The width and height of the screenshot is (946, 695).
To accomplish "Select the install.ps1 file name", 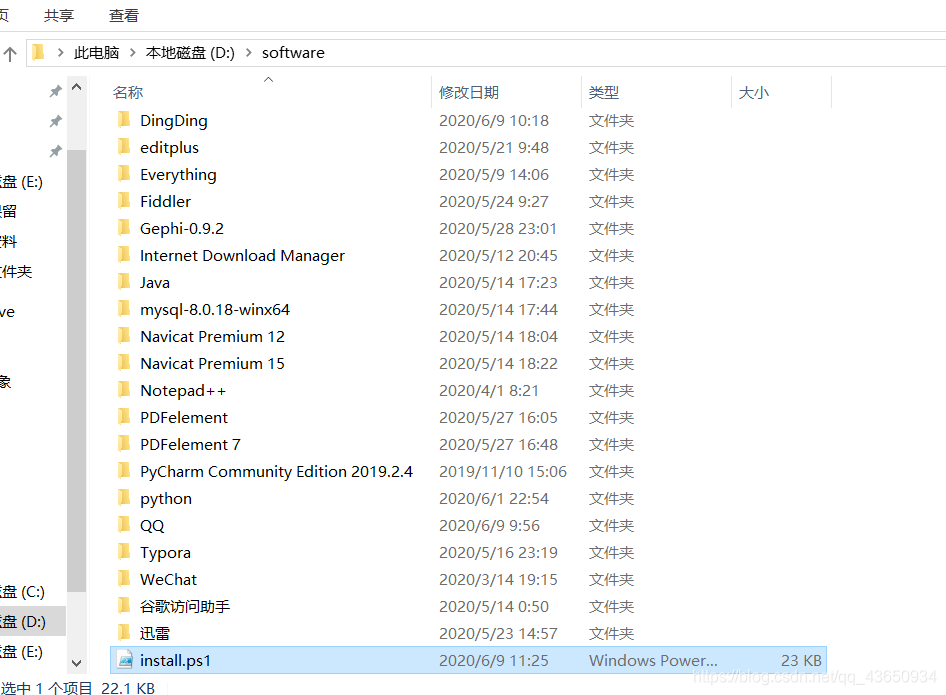I will coord(176,661).
